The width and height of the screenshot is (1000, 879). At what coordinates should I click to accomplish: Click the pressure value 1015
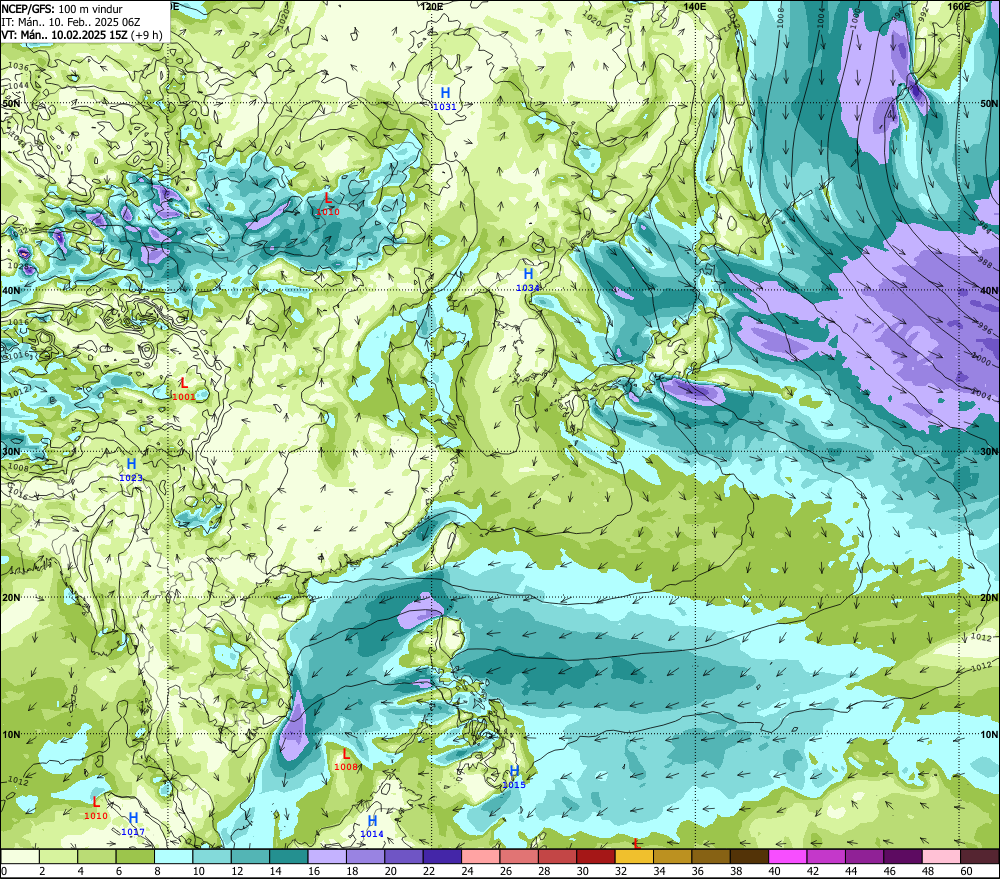point(514,785)
